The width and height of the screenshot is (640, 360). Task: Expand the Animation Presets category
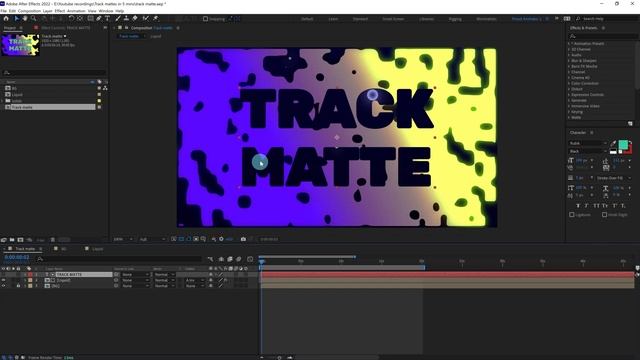(569, 44)
